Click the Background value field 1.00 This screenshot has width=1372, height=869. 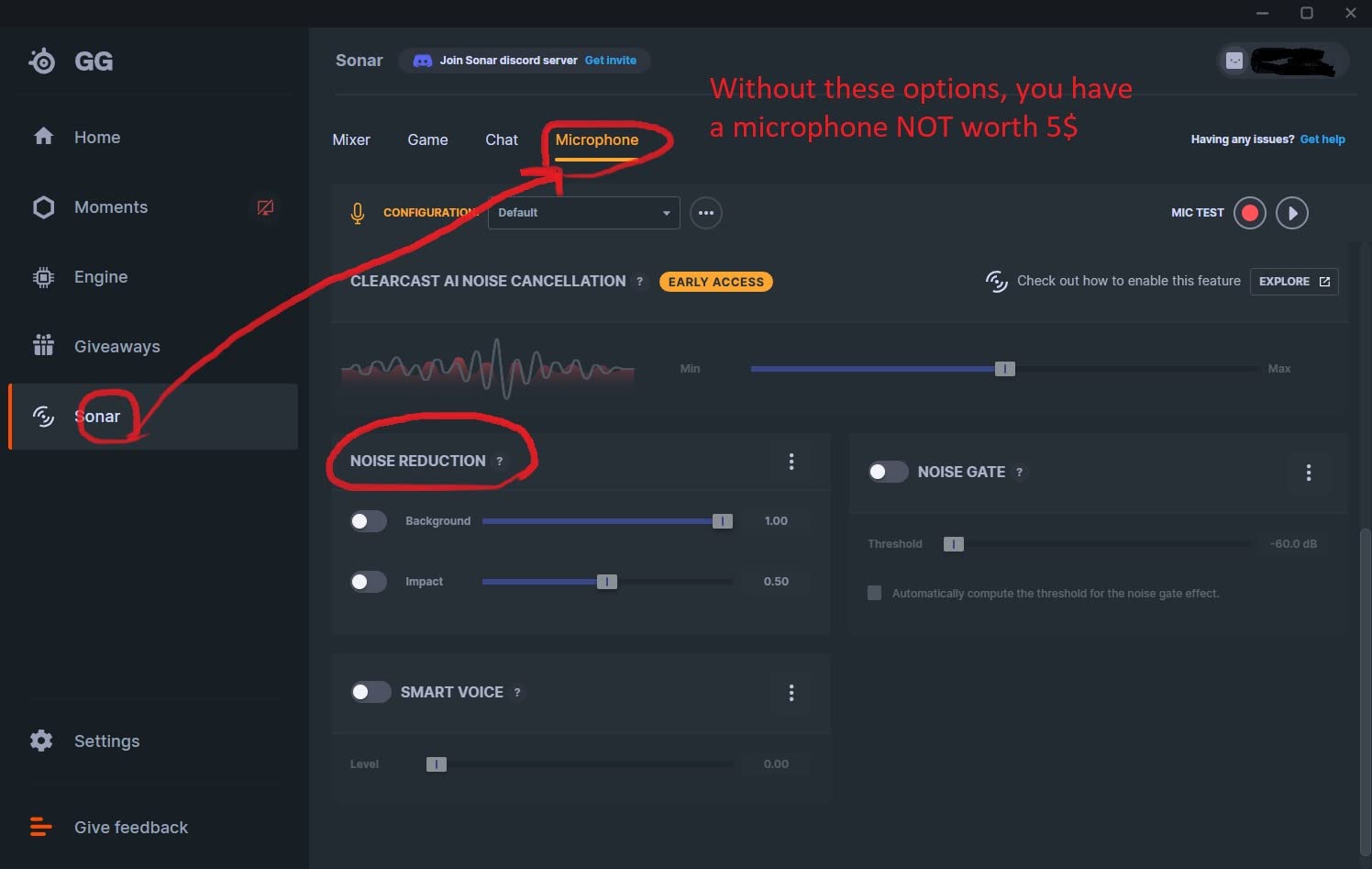pos(776,521)
